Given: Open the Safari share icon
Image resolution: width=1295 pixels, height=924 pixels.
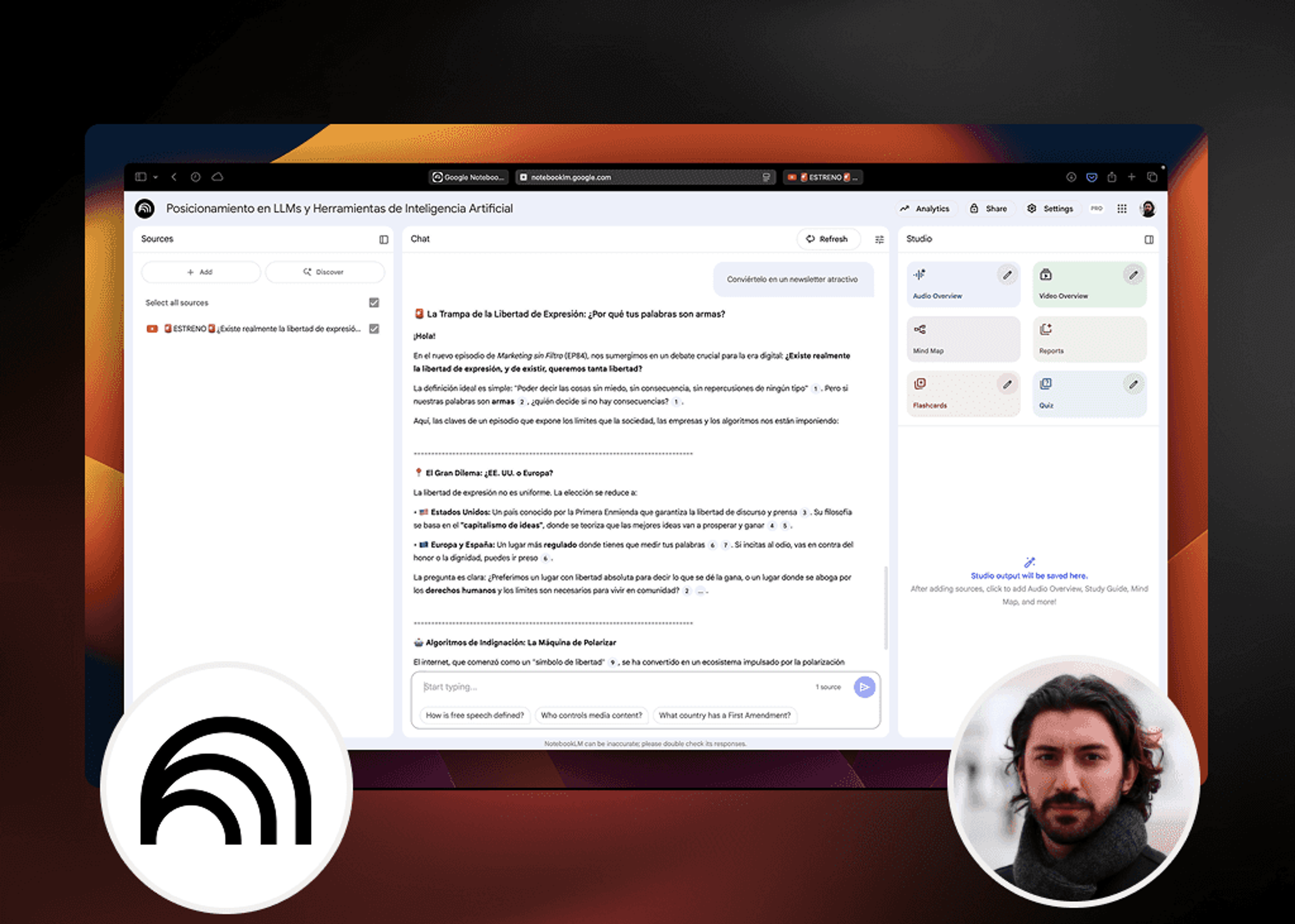Looking at the screenshot, I should point(1112,177).
